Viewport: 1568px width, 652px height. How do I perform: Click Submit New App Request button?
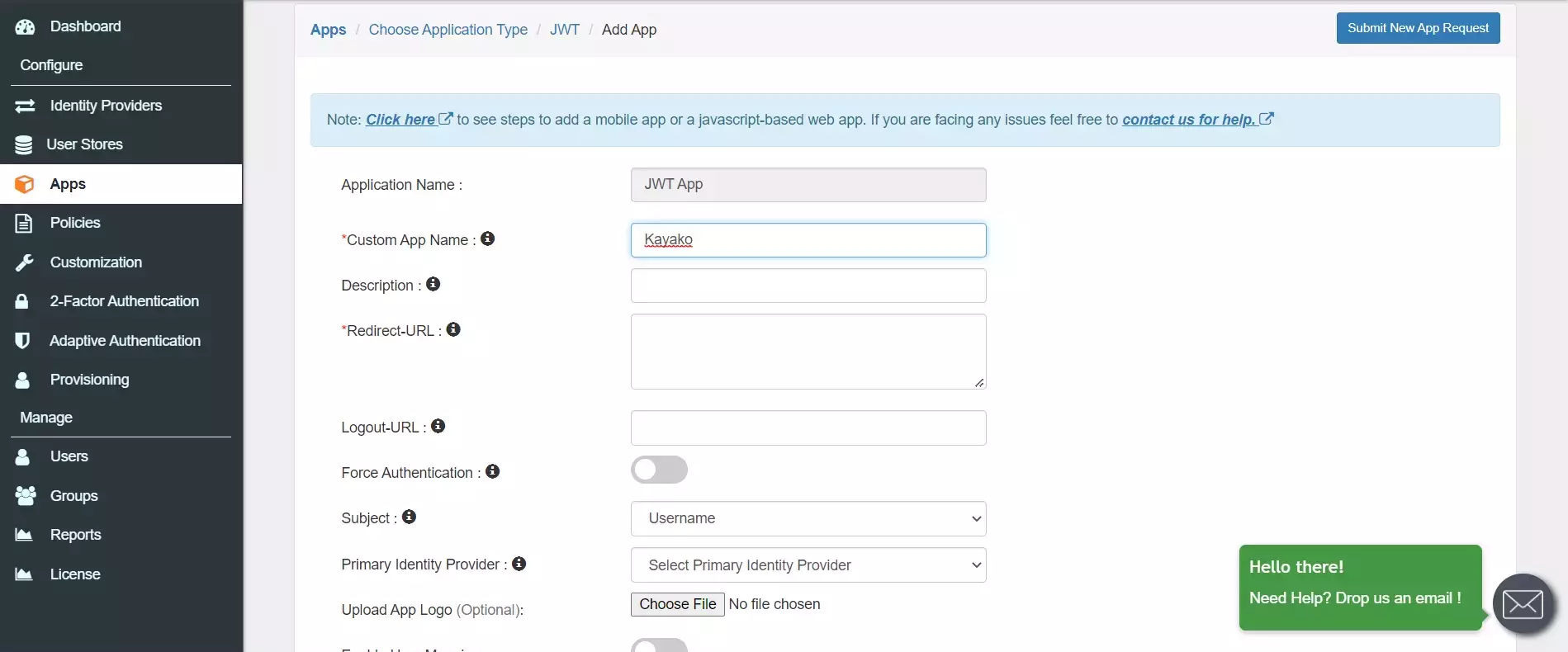click(x=1418, y=28)
